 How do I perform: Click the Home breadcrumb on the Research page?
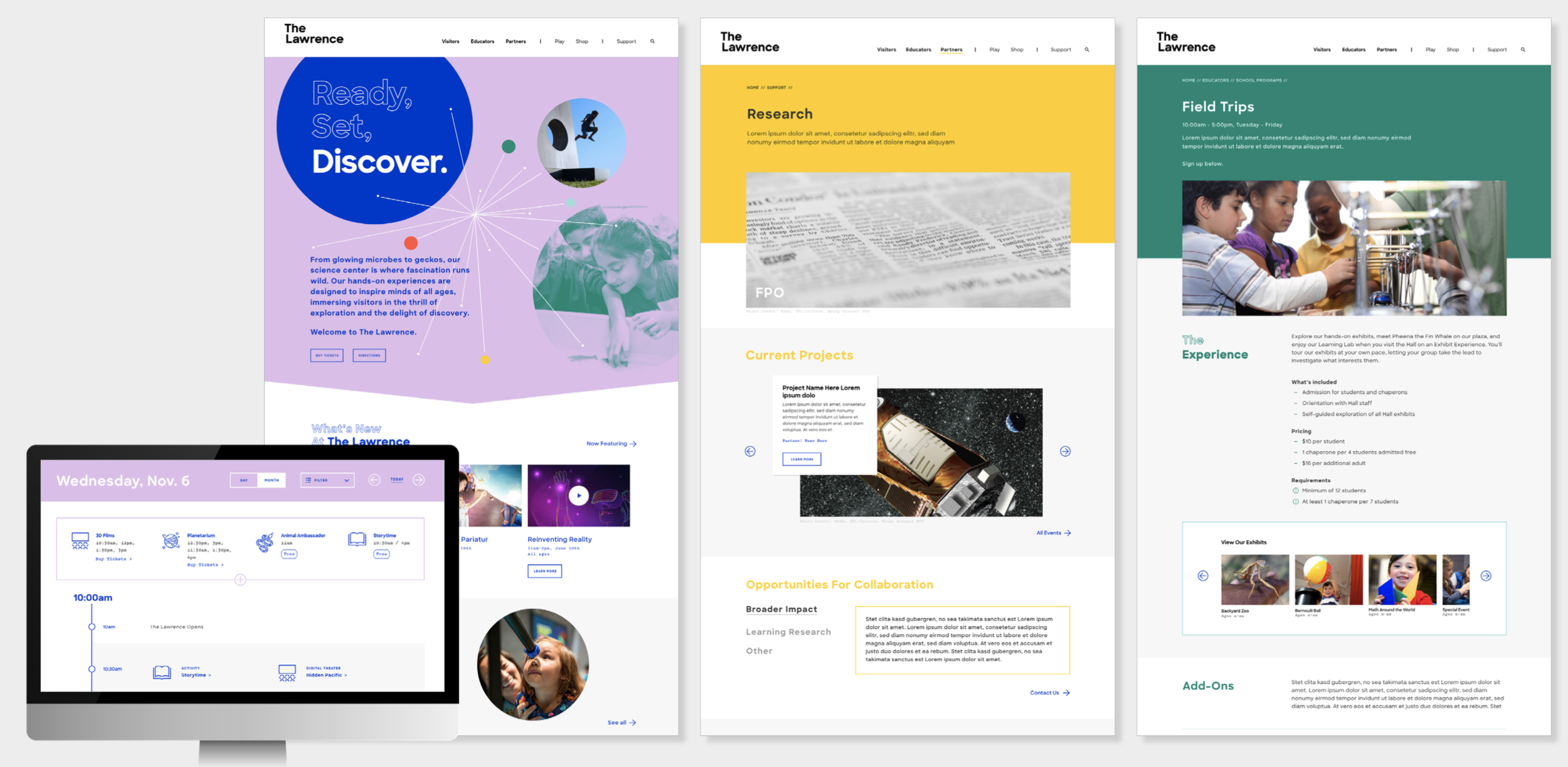(x=753, y=88)
